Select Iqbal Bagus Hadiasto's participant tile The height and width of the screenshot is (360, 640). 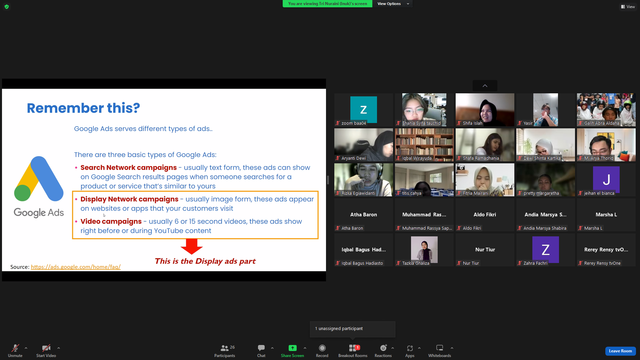point(364,250)
